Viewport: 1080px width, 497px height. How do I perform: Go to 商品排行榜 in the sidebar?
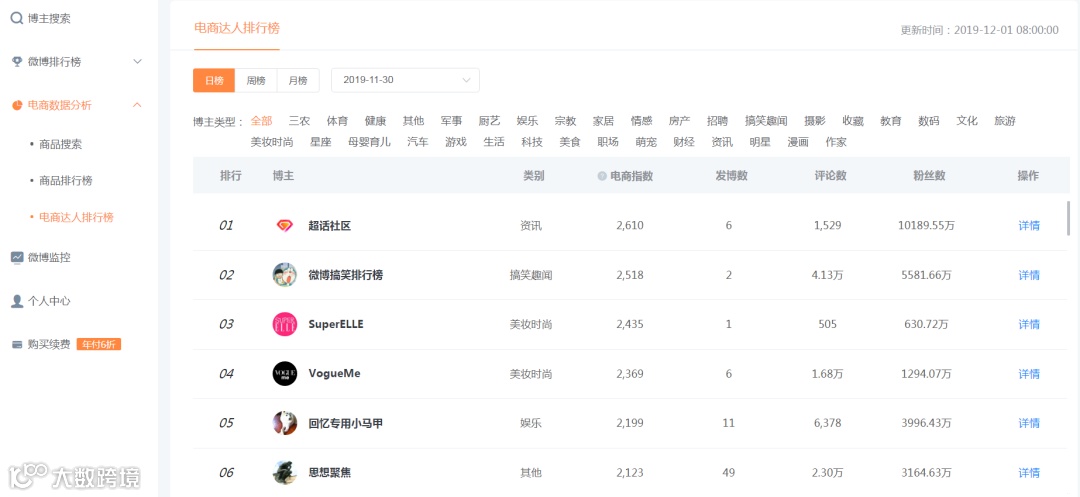(66, 181)
